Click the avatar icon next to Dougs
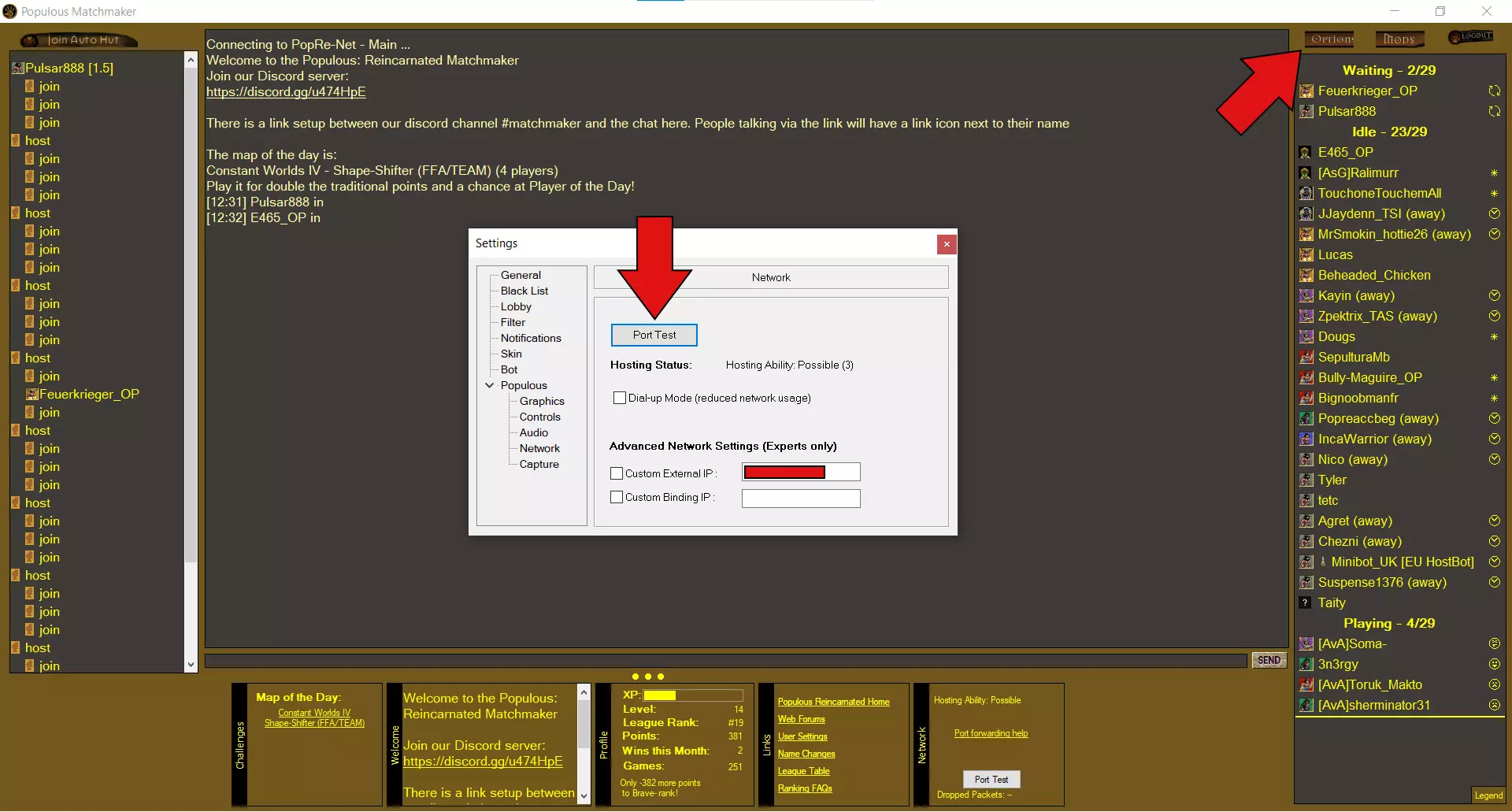 (x=1306, y=337)
